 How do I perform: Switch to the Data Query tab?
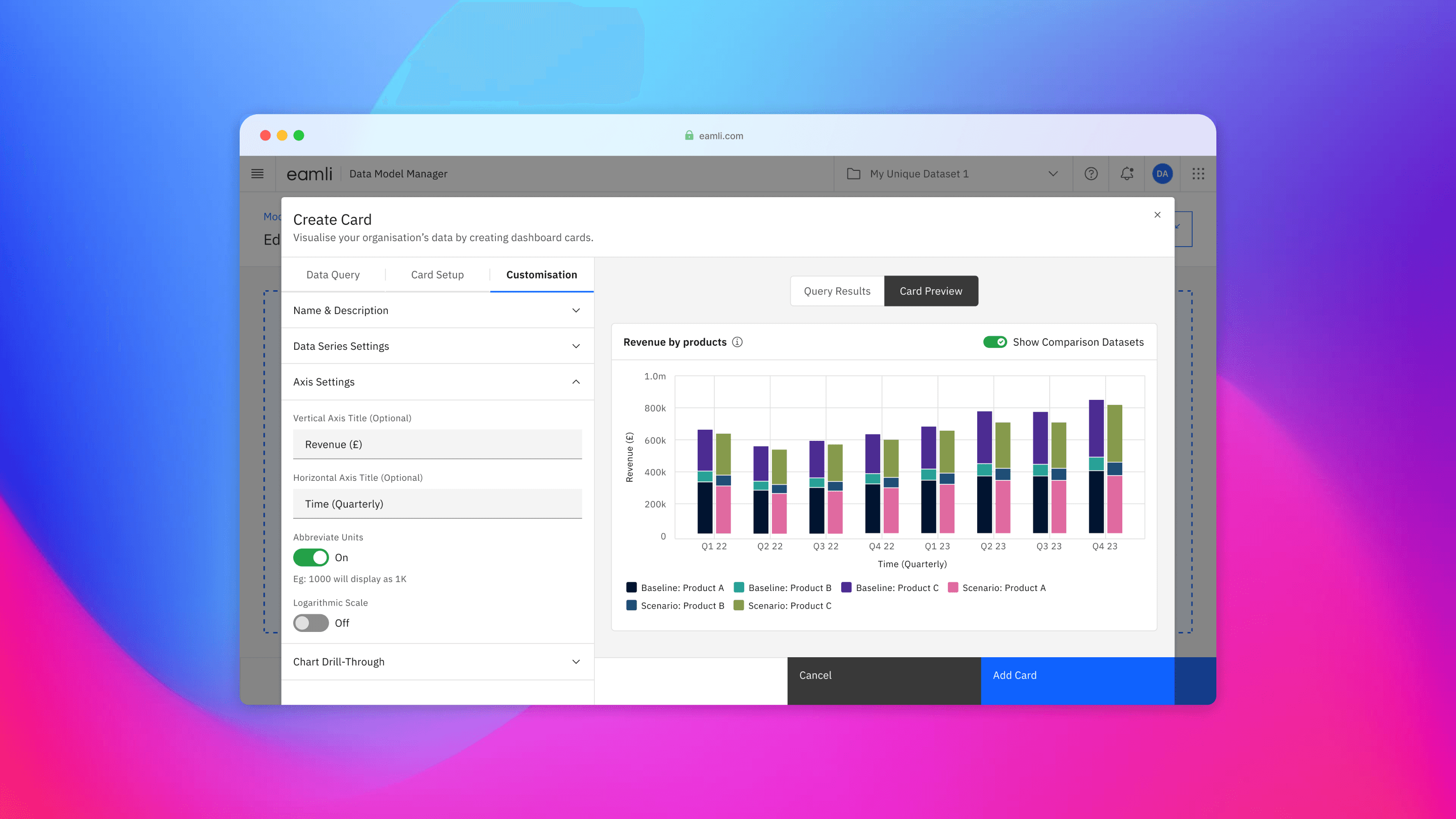coord(333,275)
